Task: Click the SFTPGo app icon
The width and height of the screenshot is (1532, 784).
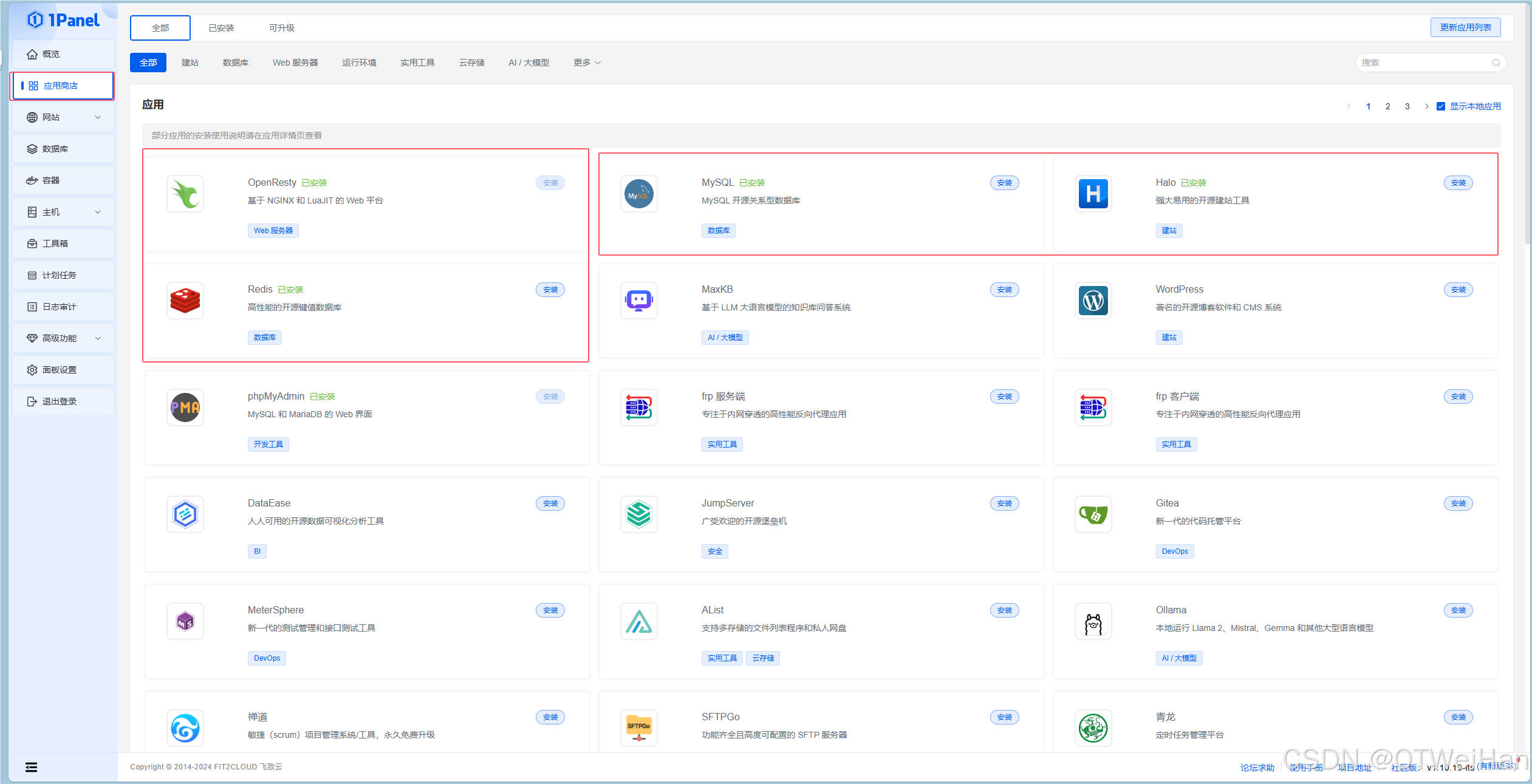Action: coord(639,729)
